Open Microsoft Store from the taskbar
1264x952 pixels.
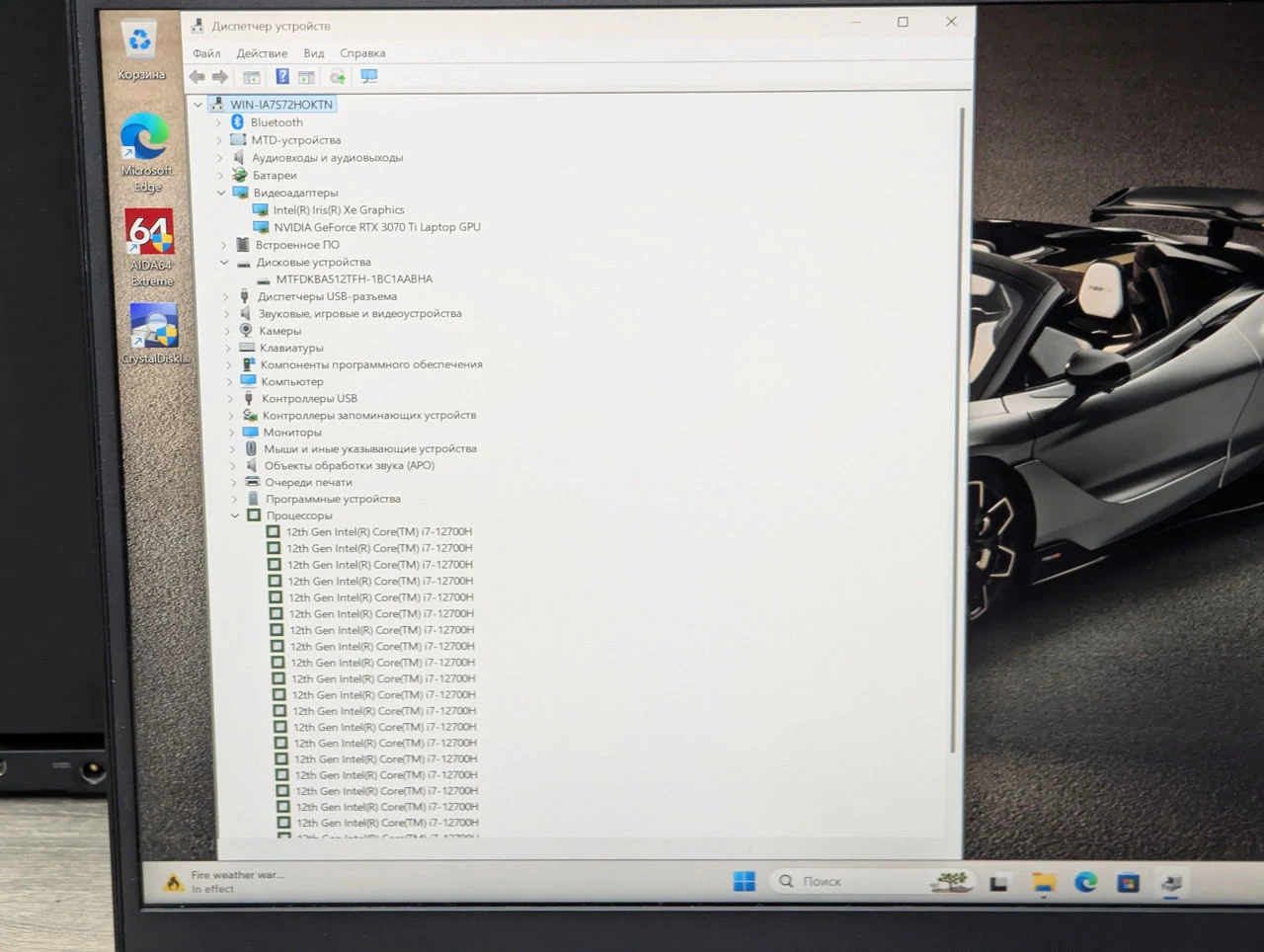1128,883
